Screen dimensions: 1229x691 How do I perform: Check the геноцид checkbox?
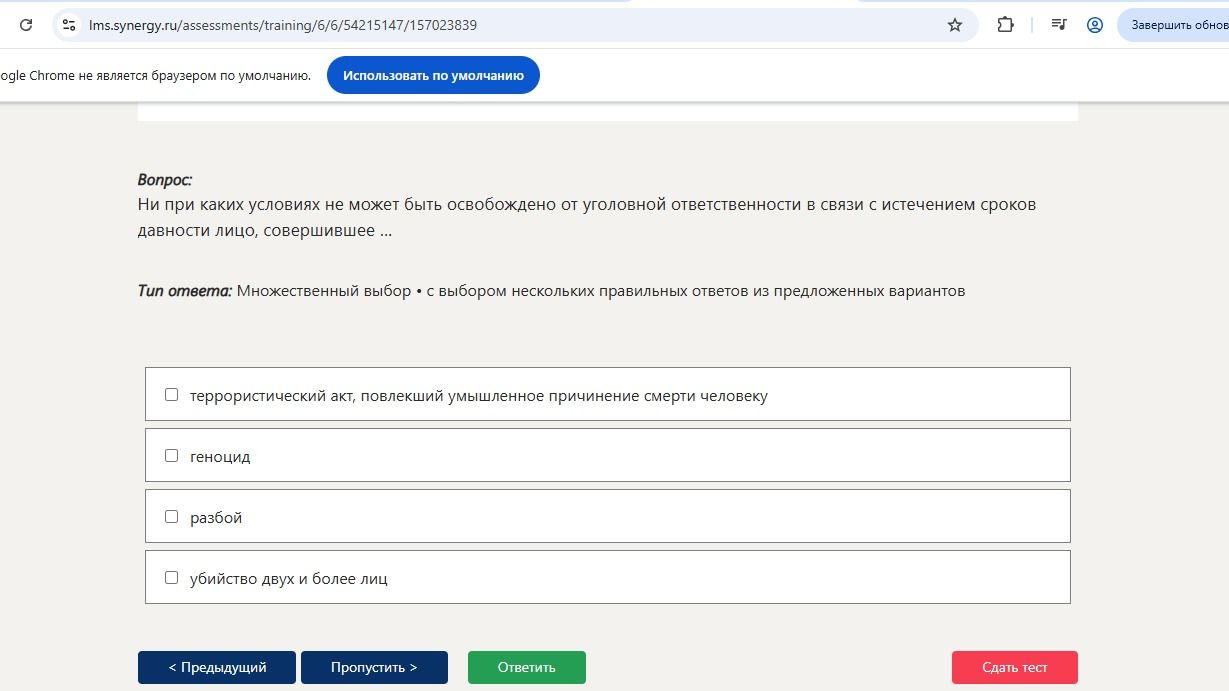pyautogui.click(x=171, y=456)
